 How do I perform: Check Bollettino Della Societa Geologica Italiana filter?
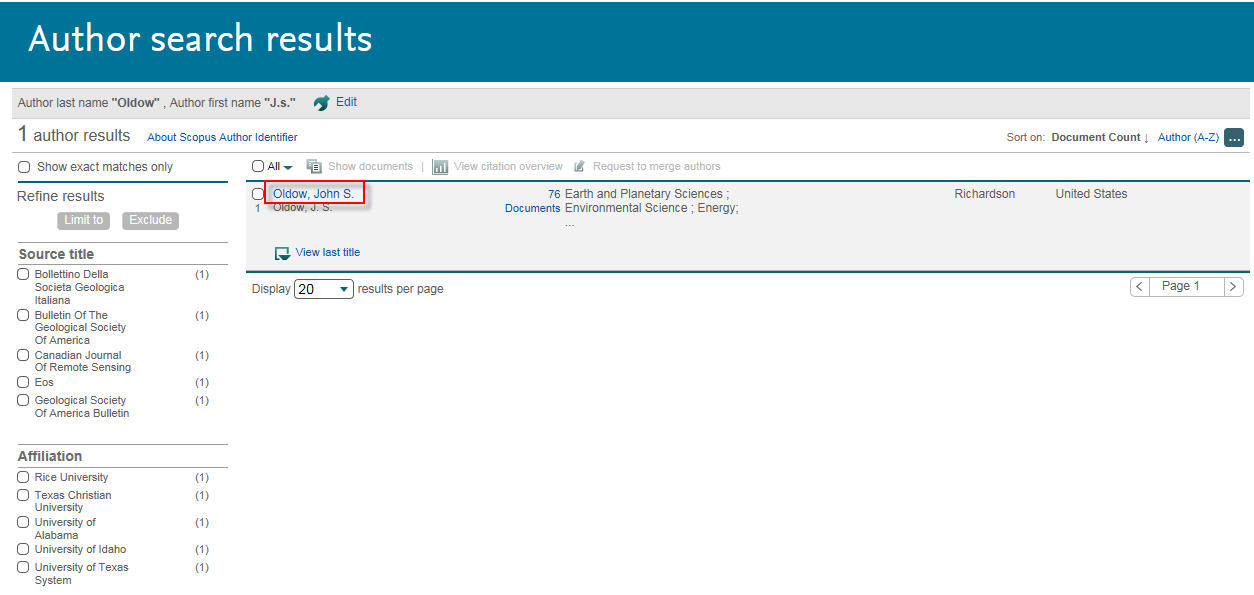point(23,274)
